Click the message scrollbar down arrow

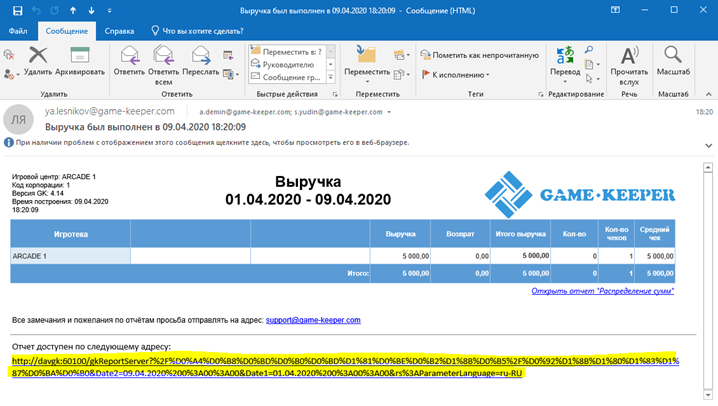coord(708,395)
